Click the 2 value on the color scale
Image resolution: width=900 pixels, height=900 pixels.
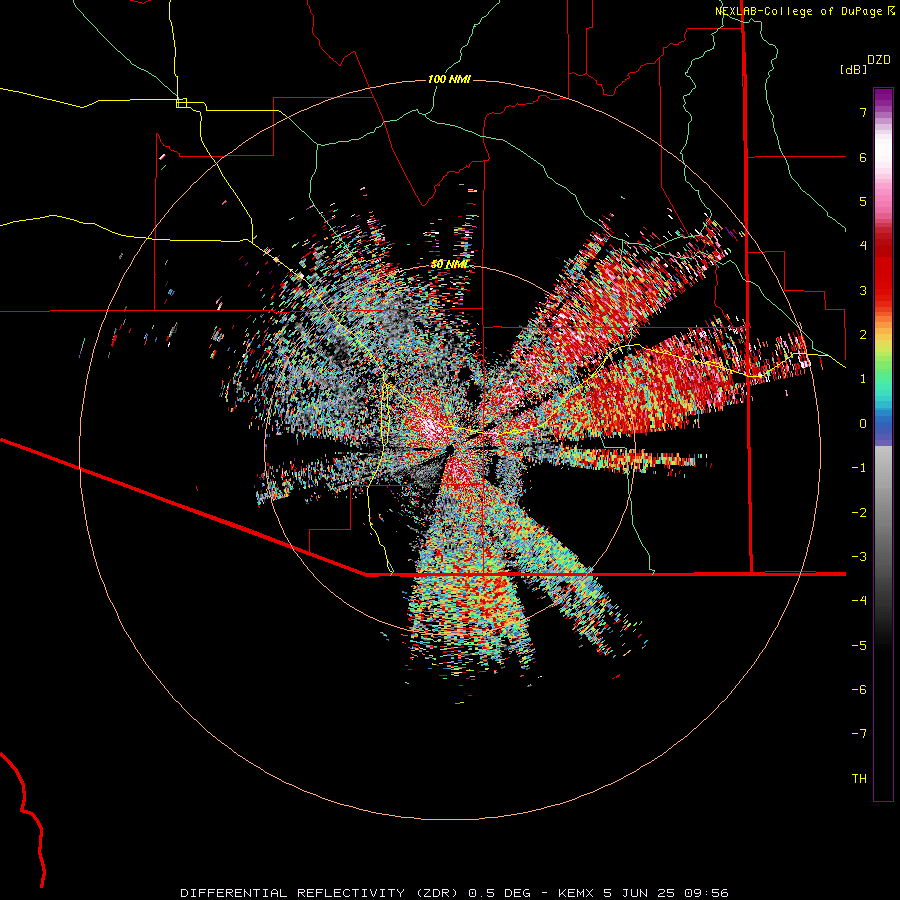pyautogui.click(x=863, y=335)
